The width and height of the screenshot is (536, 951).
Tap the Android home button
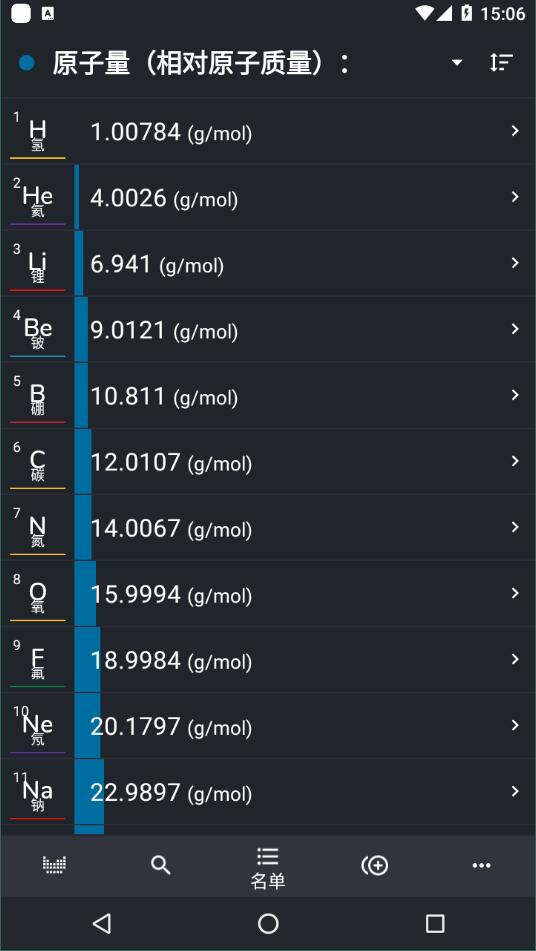(x=268, y=924)
